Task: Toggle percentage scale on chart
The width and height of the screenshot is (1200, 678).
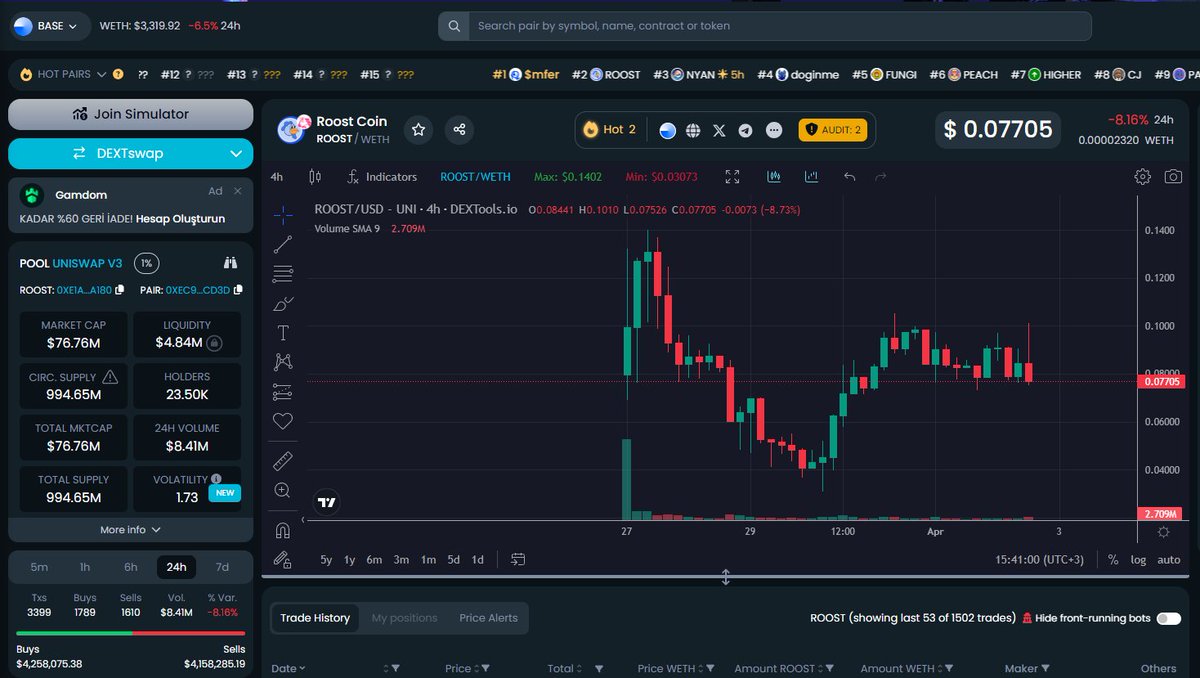Action: [1113, 560]
